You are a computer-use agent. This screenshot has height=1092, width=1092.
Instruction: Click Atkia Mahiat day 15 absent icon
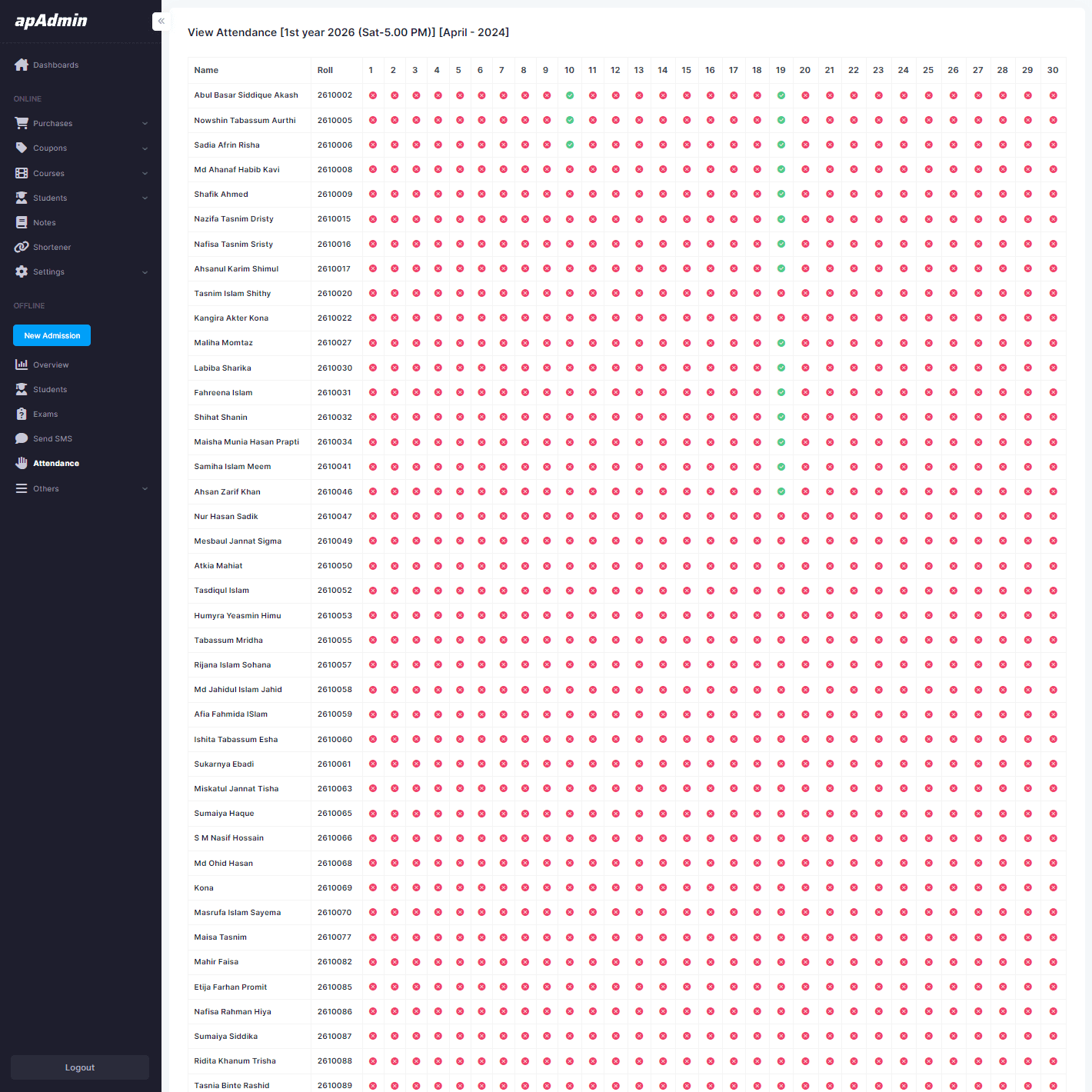687,565
